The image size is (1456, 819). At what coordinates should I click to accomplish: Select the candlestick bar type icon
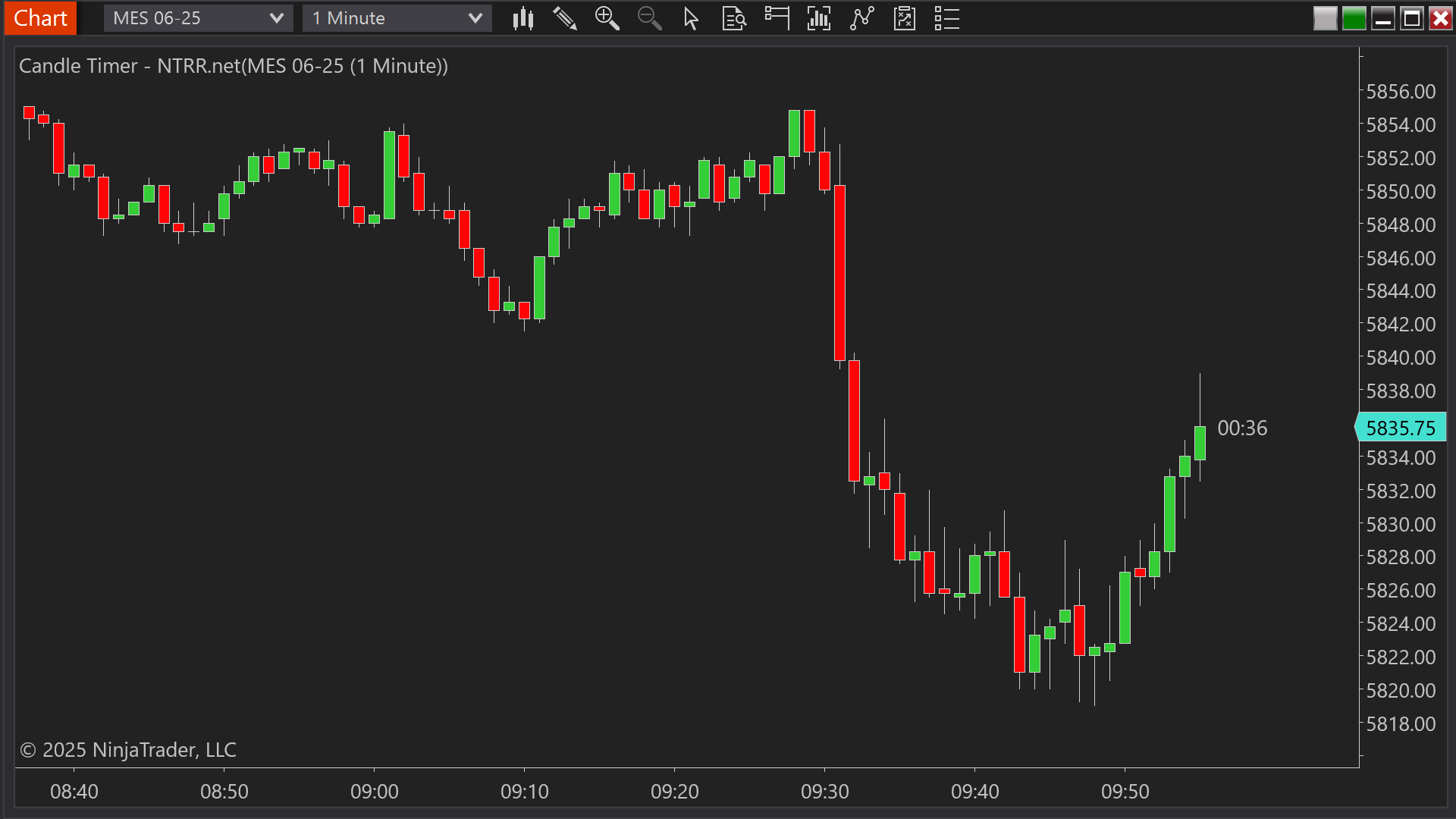(x=523, y=18)
